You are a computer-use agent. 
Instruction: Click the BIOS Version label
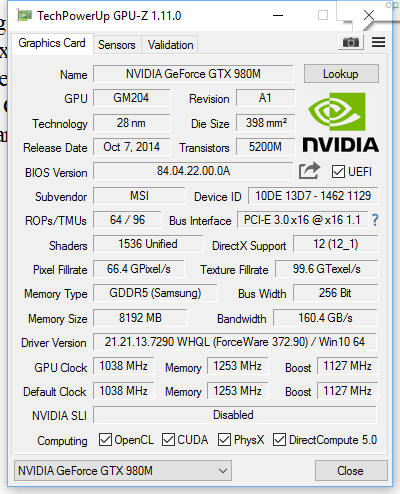click(x=56, y=173)
